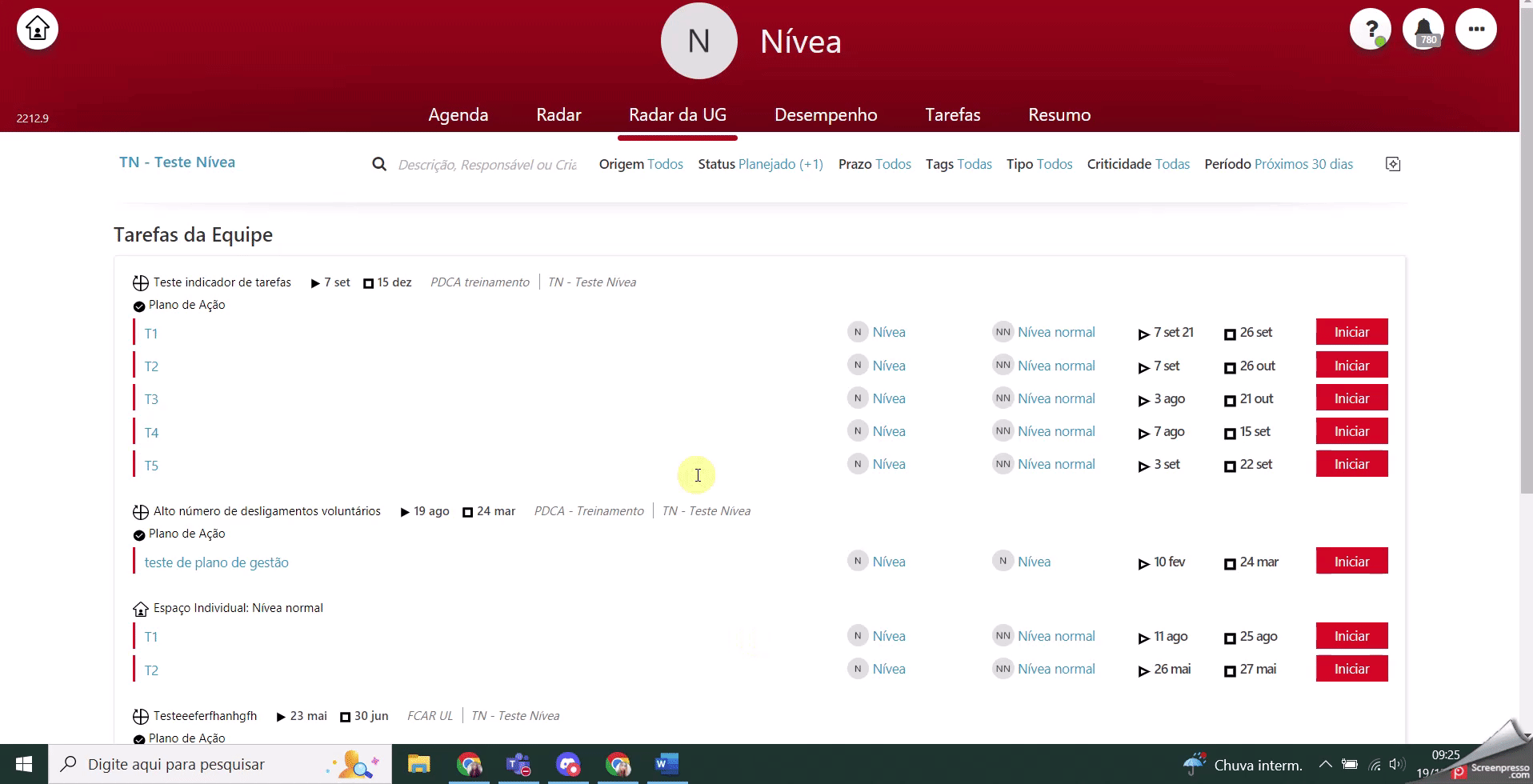Click the search magnifier icon
This screenshot has width=1533, height=784.
pos(379,164)
